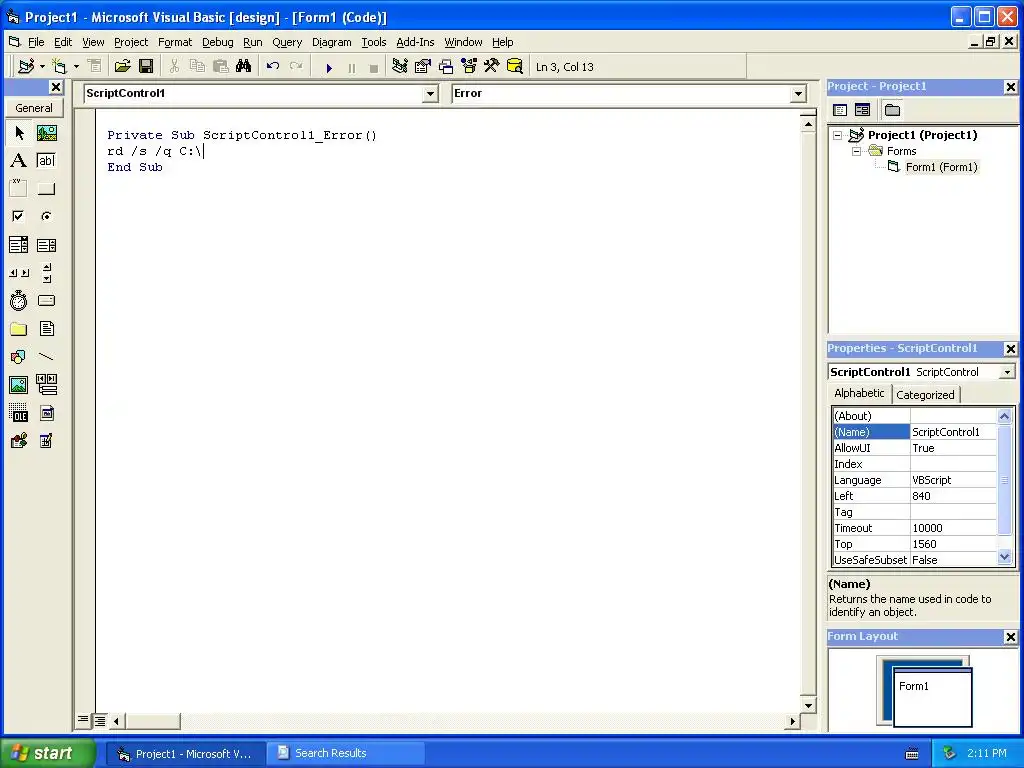Open the Properties object selector dropdown
Image resolution: width=1024 pixels, height=768 pixels.
(1007, 372)
